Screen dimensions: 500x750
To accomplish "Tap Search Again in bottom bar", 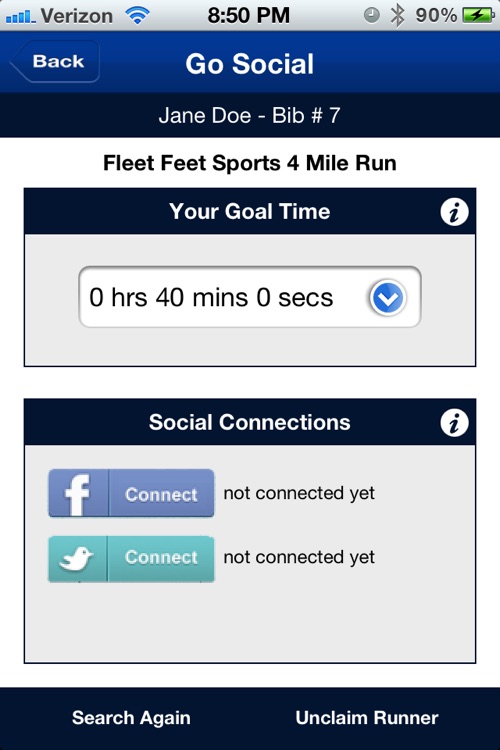I will click(x=131, y=718).
